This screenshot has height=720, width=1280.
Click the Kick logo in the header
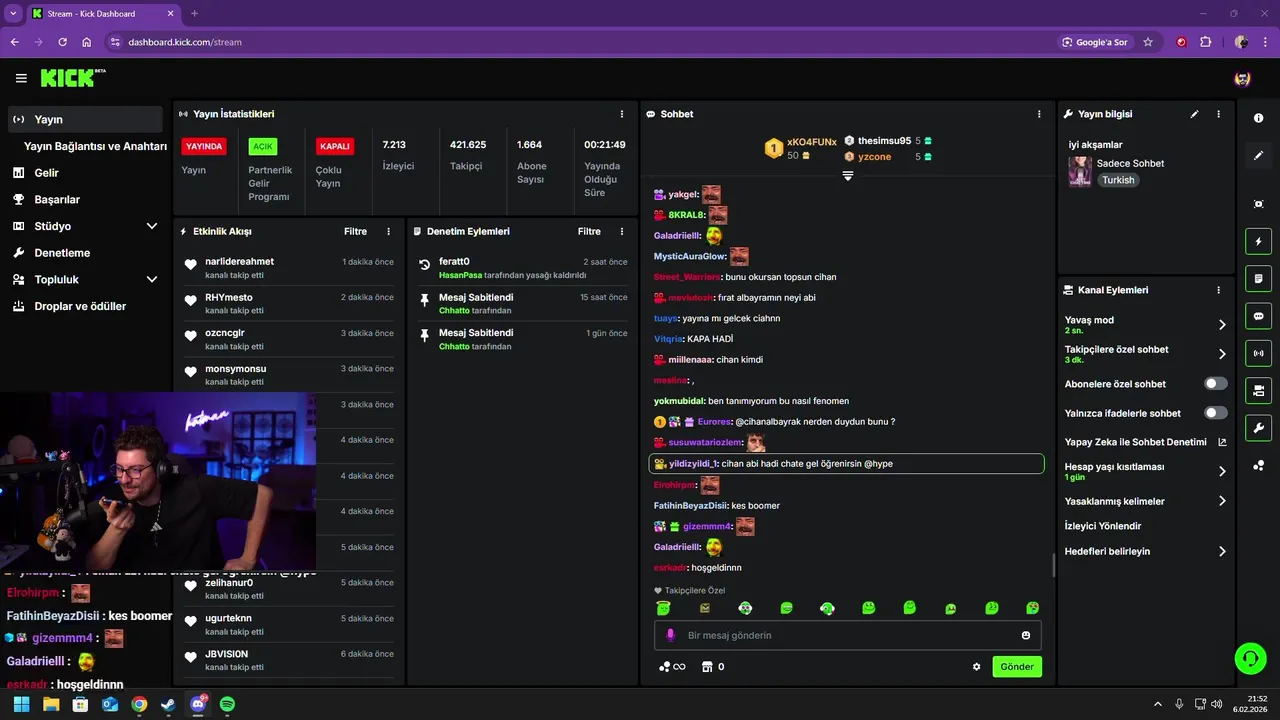73,78
